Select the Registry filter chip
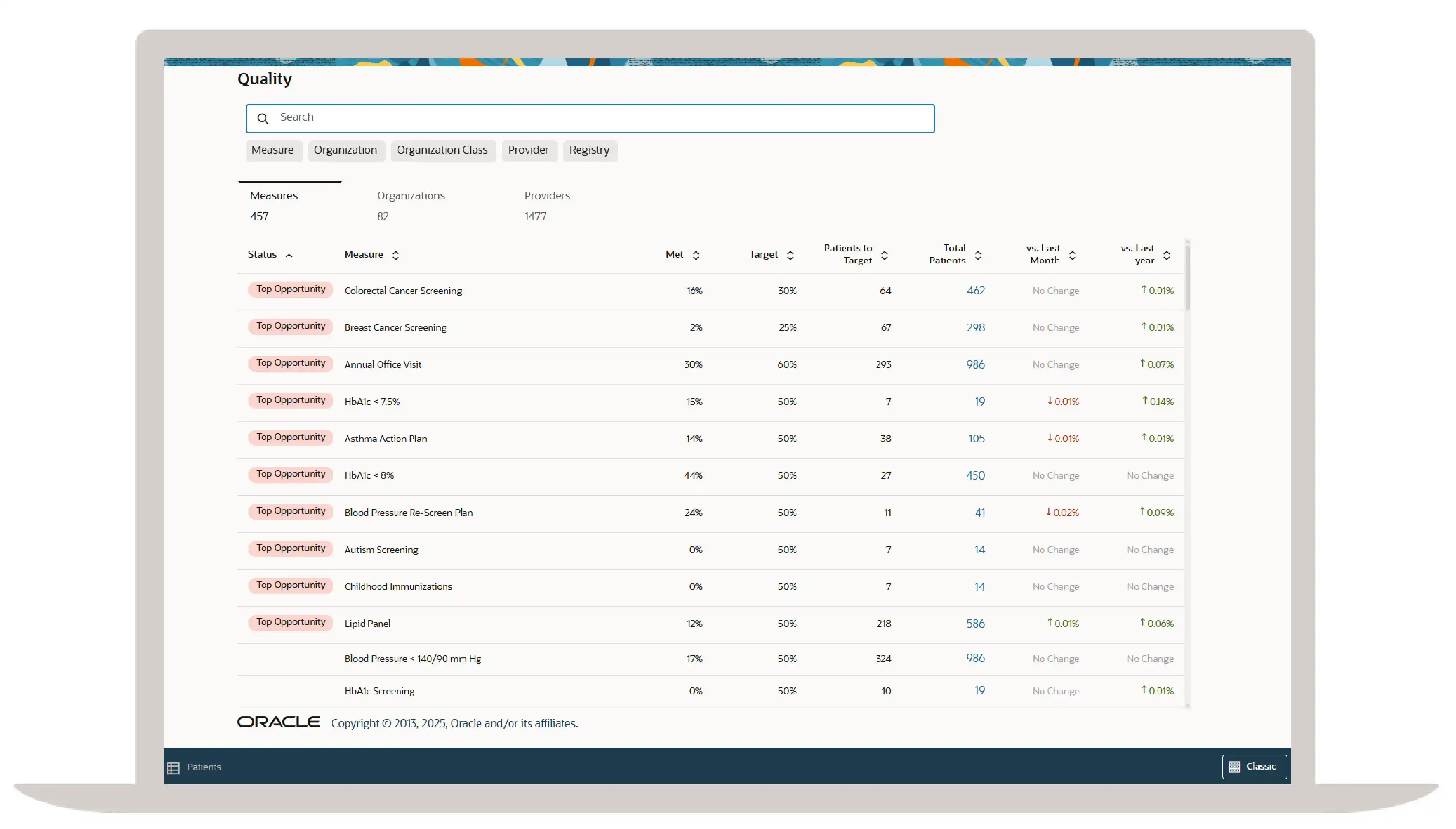1456x829 pixels. click(x=589, y=150)
